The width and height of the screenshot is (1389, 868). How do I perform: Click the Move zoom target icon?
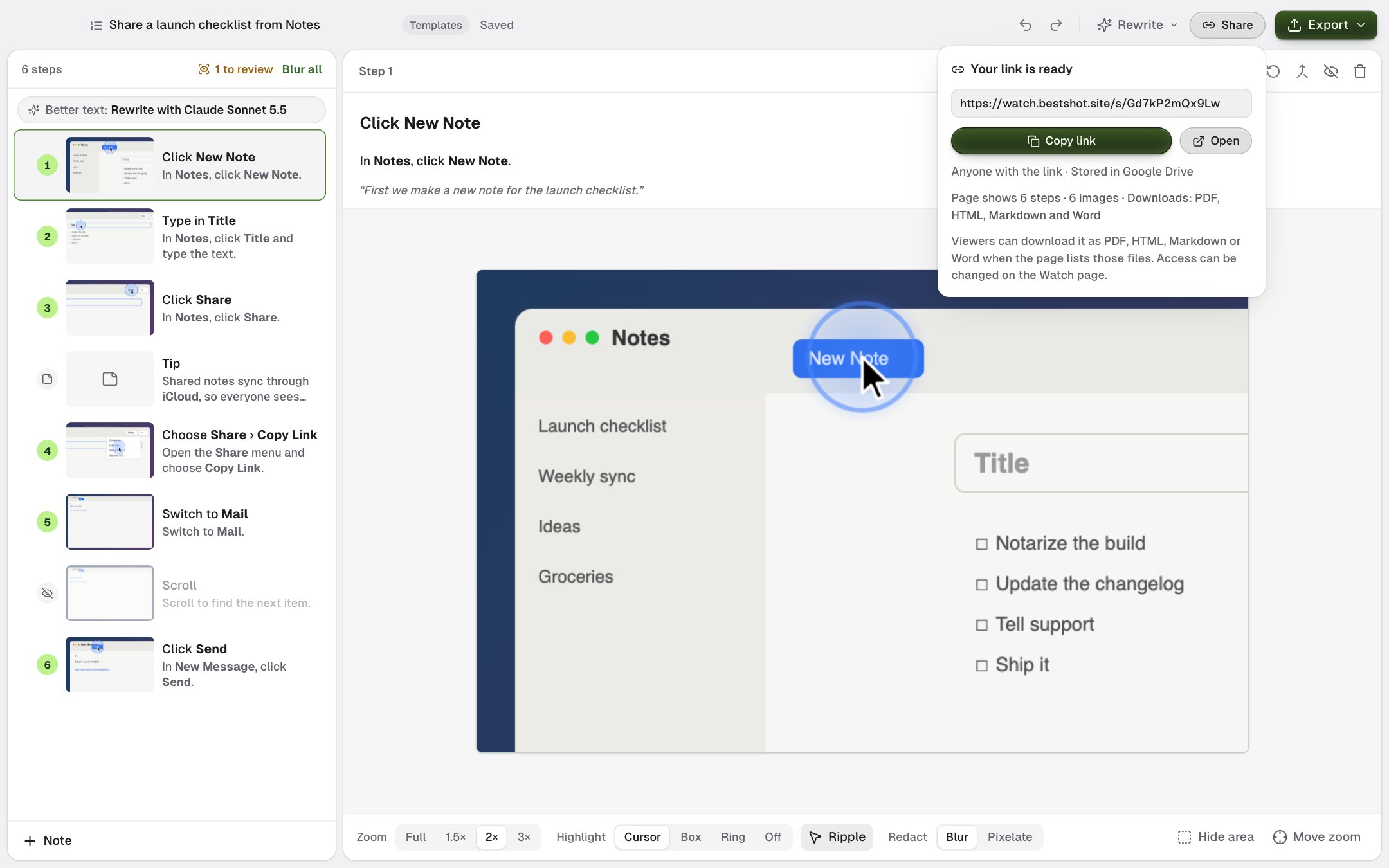pyautogui.click(x=1316, y=836)
